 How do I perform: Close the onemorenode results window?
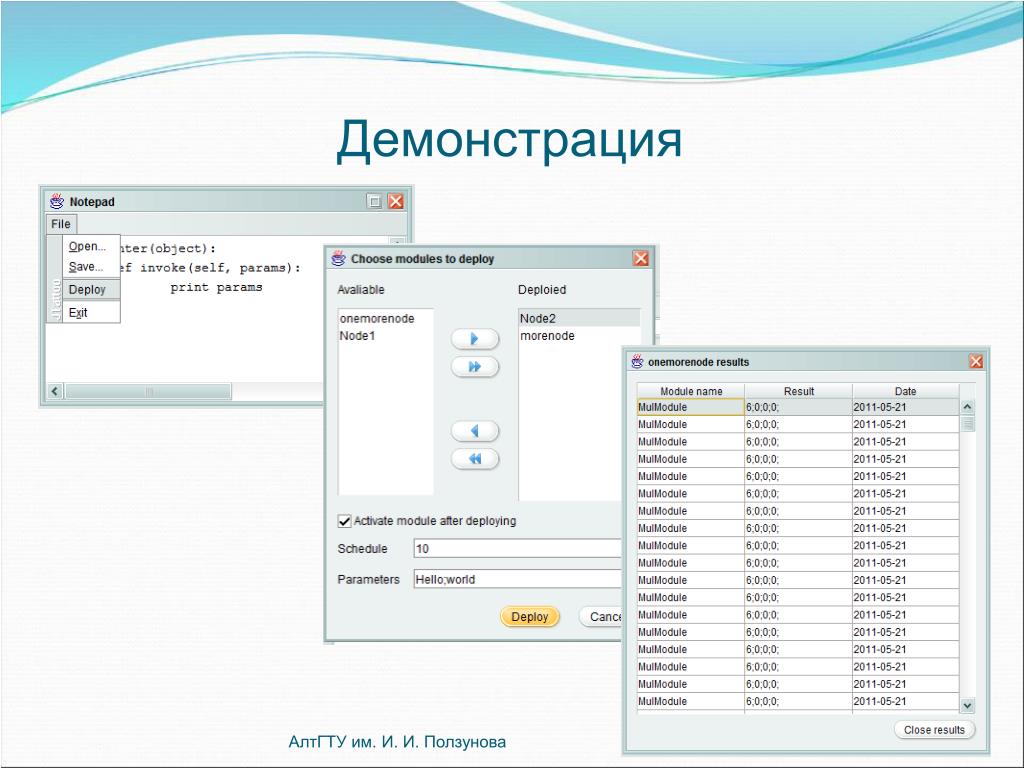tap(976, 361)
